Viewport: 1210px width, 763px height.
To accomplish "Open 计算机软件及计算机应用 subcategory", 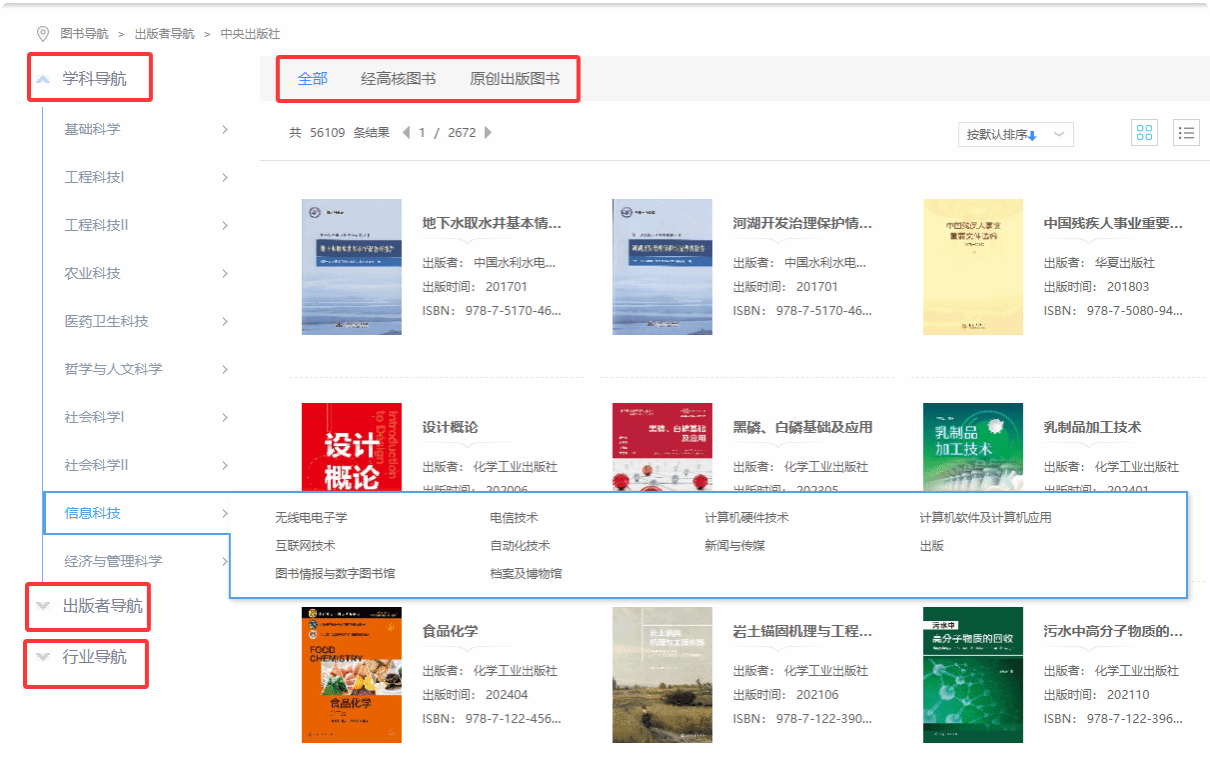I will point(985,518).
